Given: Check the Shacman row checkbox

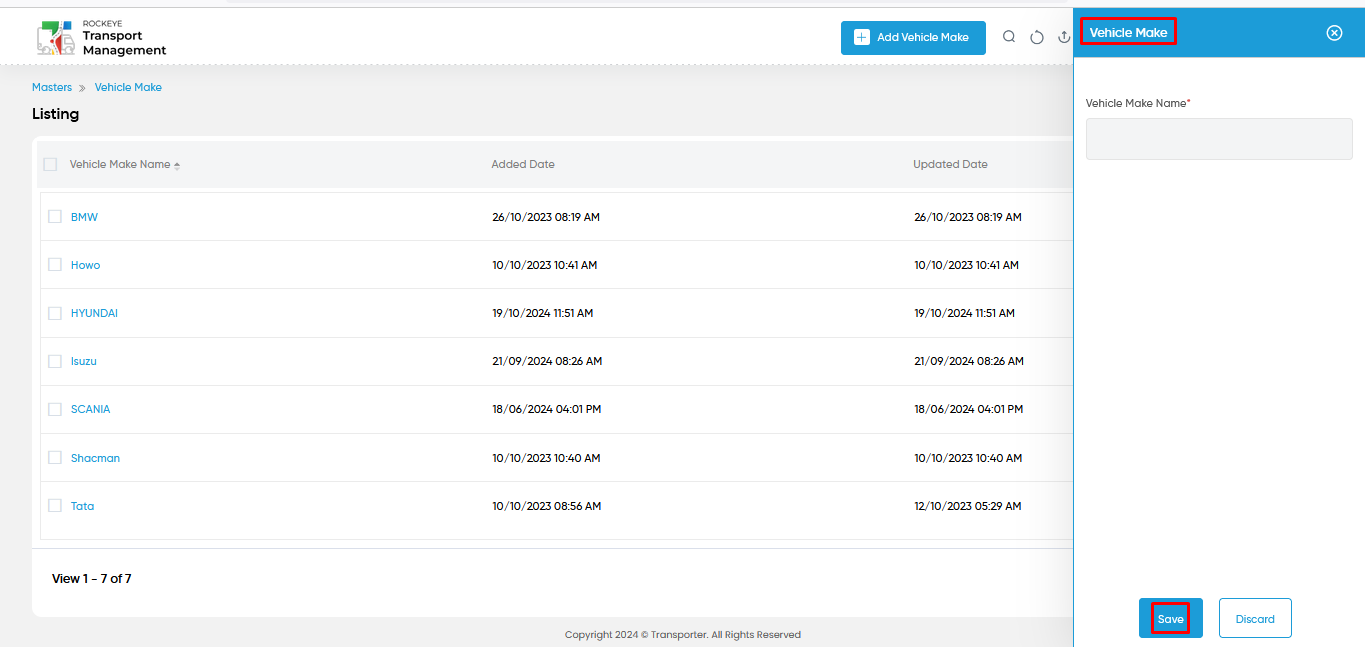Looking at the screenshot, I should tap(55, 457).
